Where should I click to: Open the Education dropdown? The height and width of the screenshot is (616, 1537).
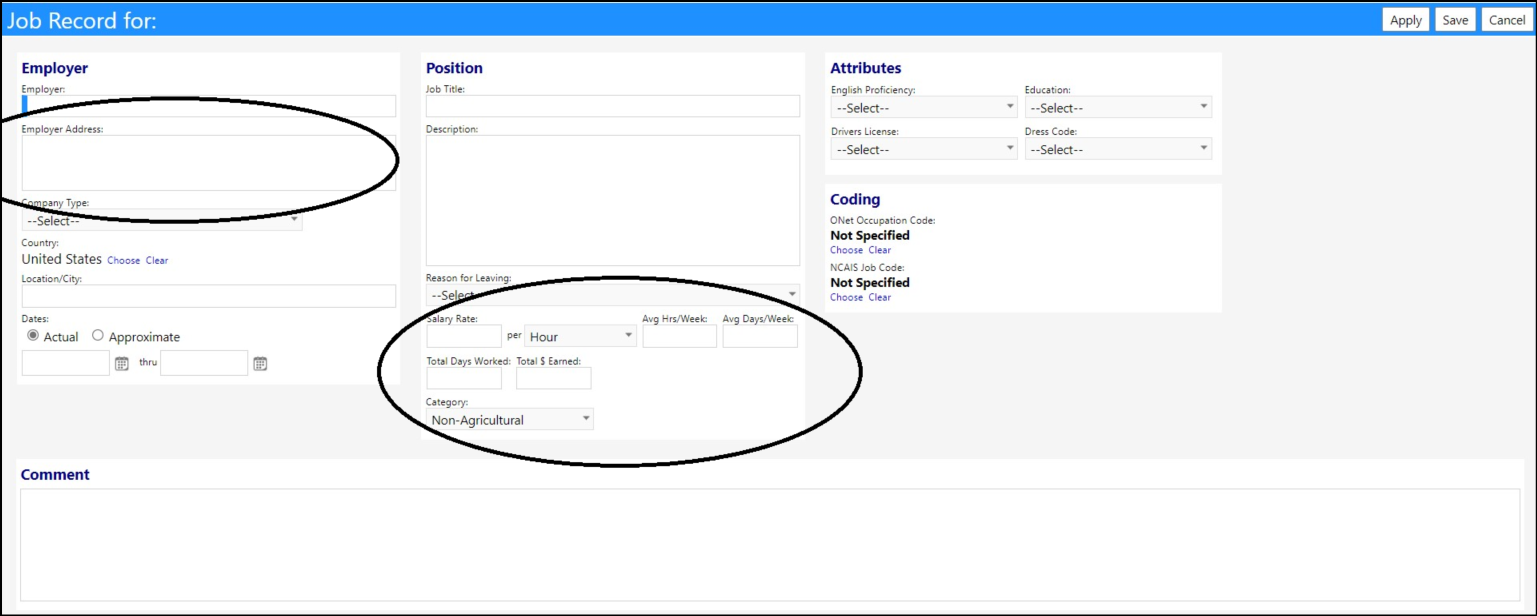[1118, 107]
